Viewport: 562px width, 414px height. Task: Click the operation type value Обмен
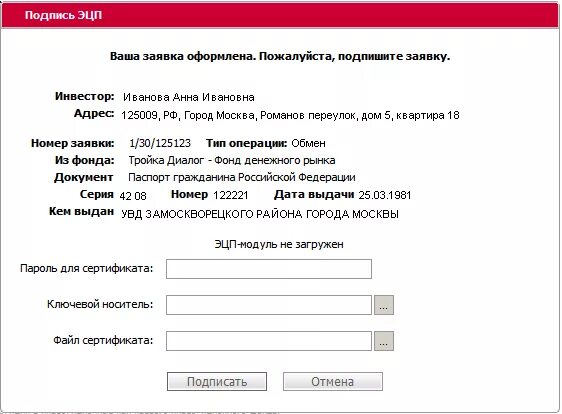tap(308, 143)
